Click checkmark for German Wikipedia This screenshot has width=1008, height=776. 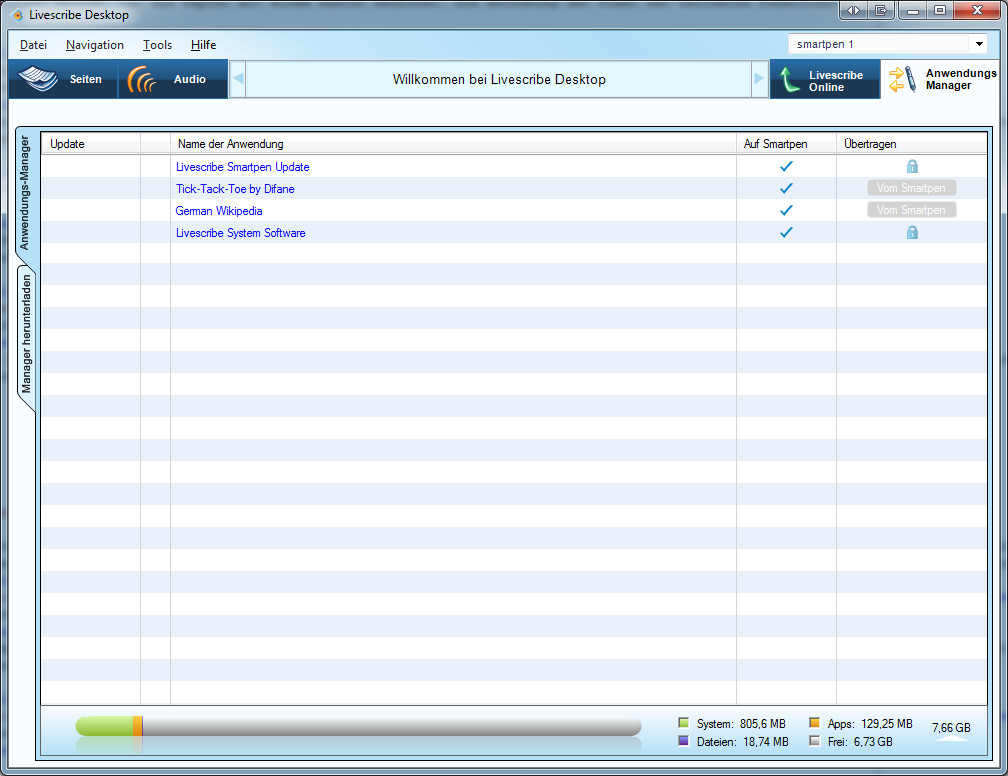[x=786, y=210]
